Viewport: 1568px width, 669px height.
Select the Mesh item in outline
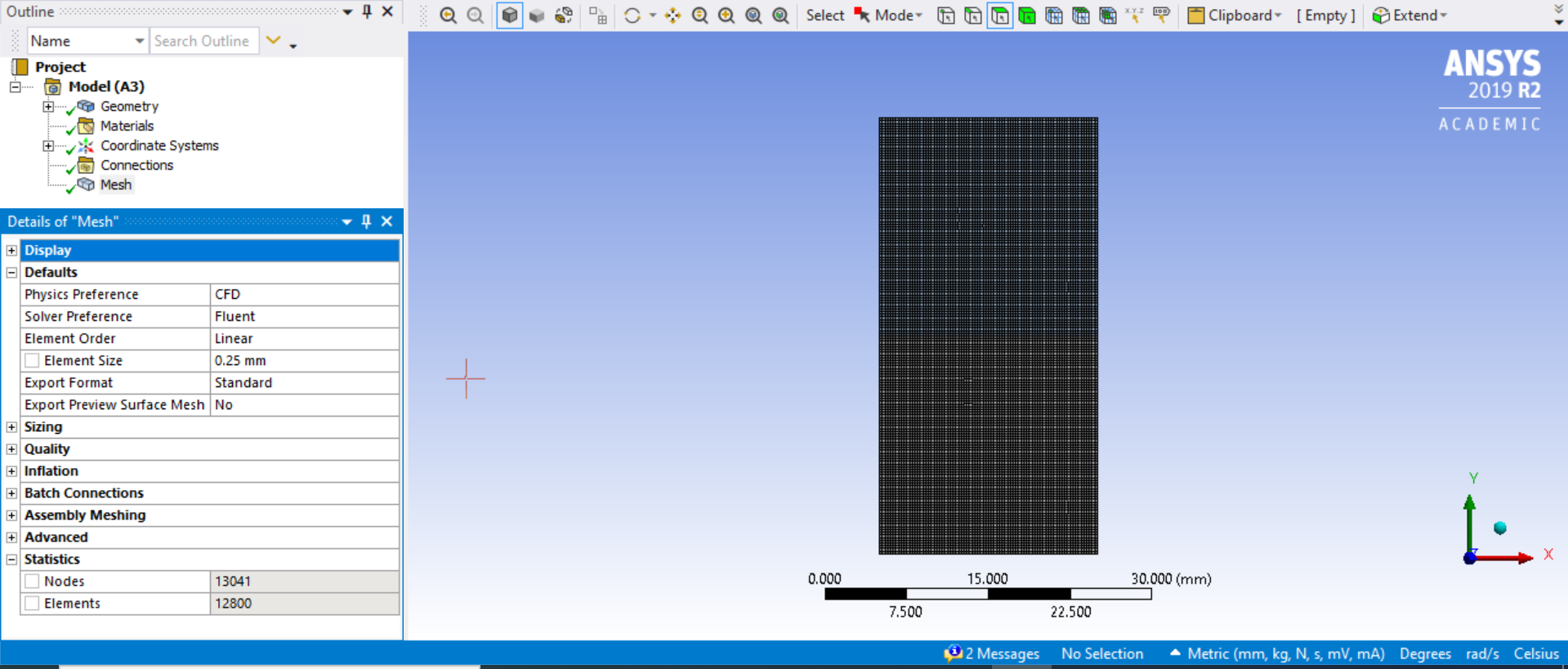pos(115,185)
